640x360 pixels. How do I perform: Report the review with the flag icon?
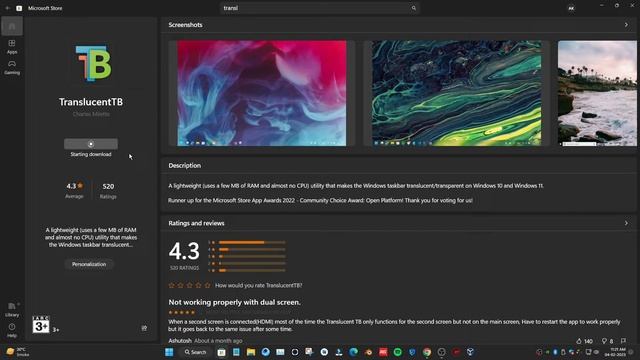click(623, 341)
